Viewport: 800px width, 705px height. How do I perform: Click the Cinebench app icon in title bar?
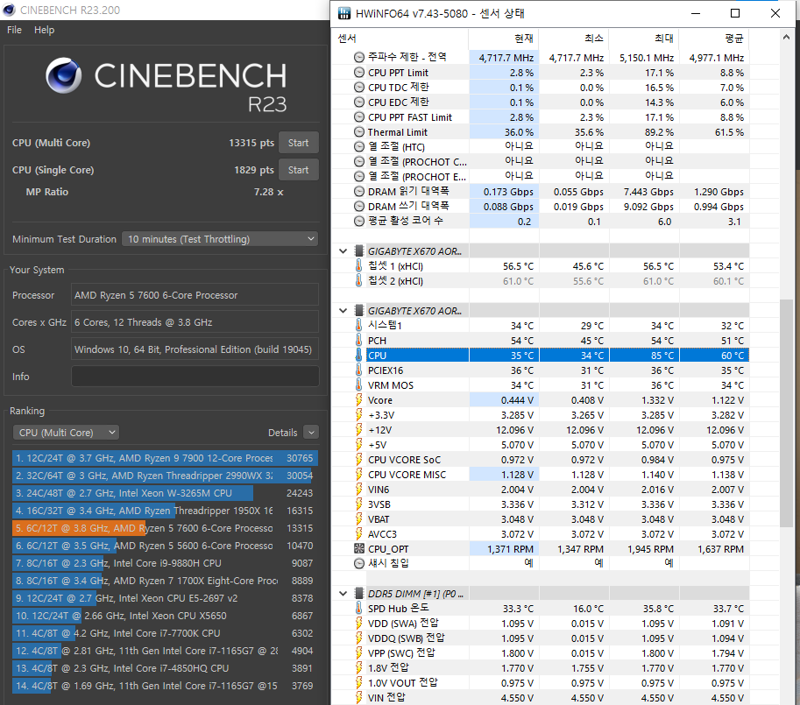(9, 10)
